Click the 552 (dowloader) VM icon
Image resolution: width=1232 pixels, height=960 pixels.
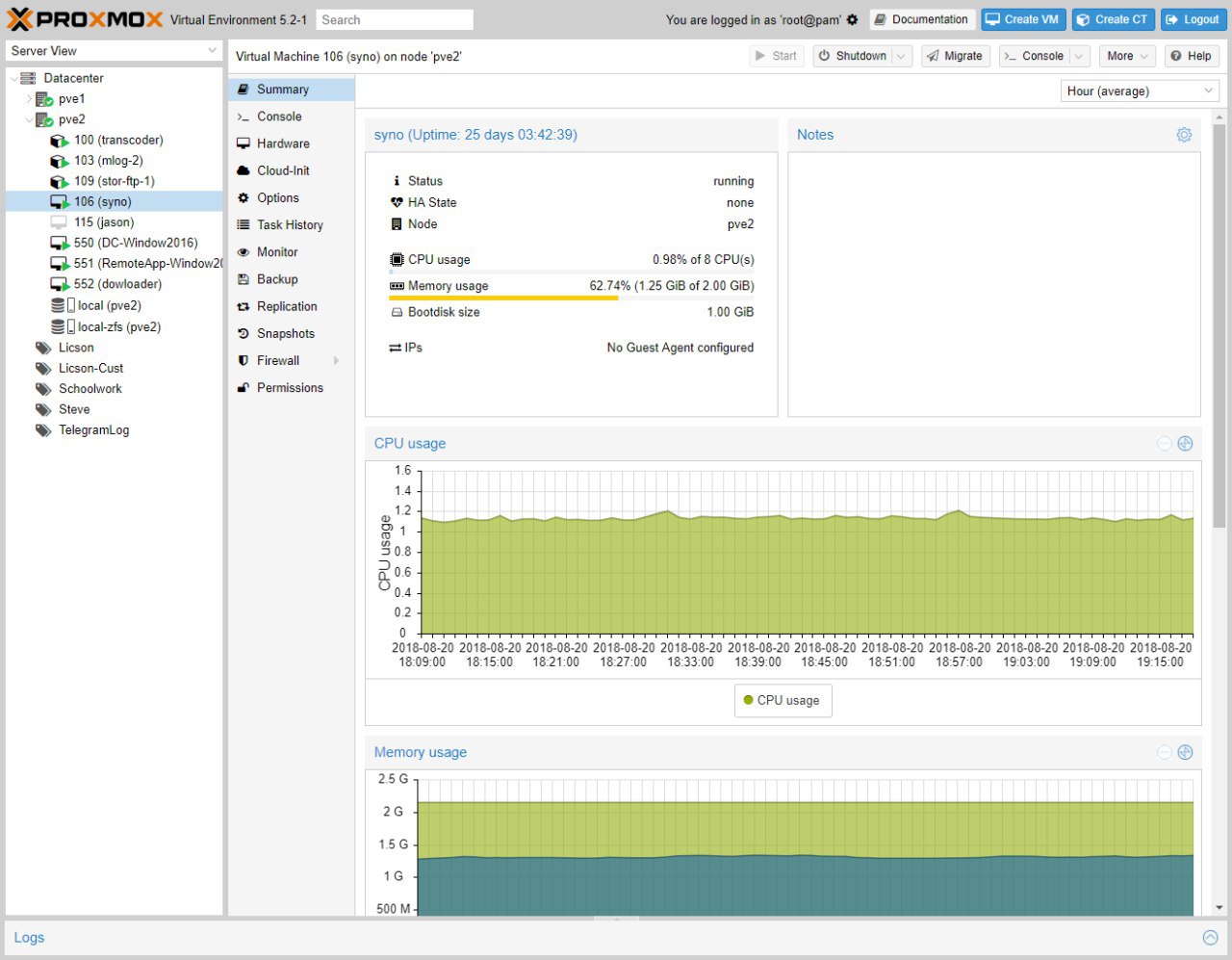coord(59,284)
